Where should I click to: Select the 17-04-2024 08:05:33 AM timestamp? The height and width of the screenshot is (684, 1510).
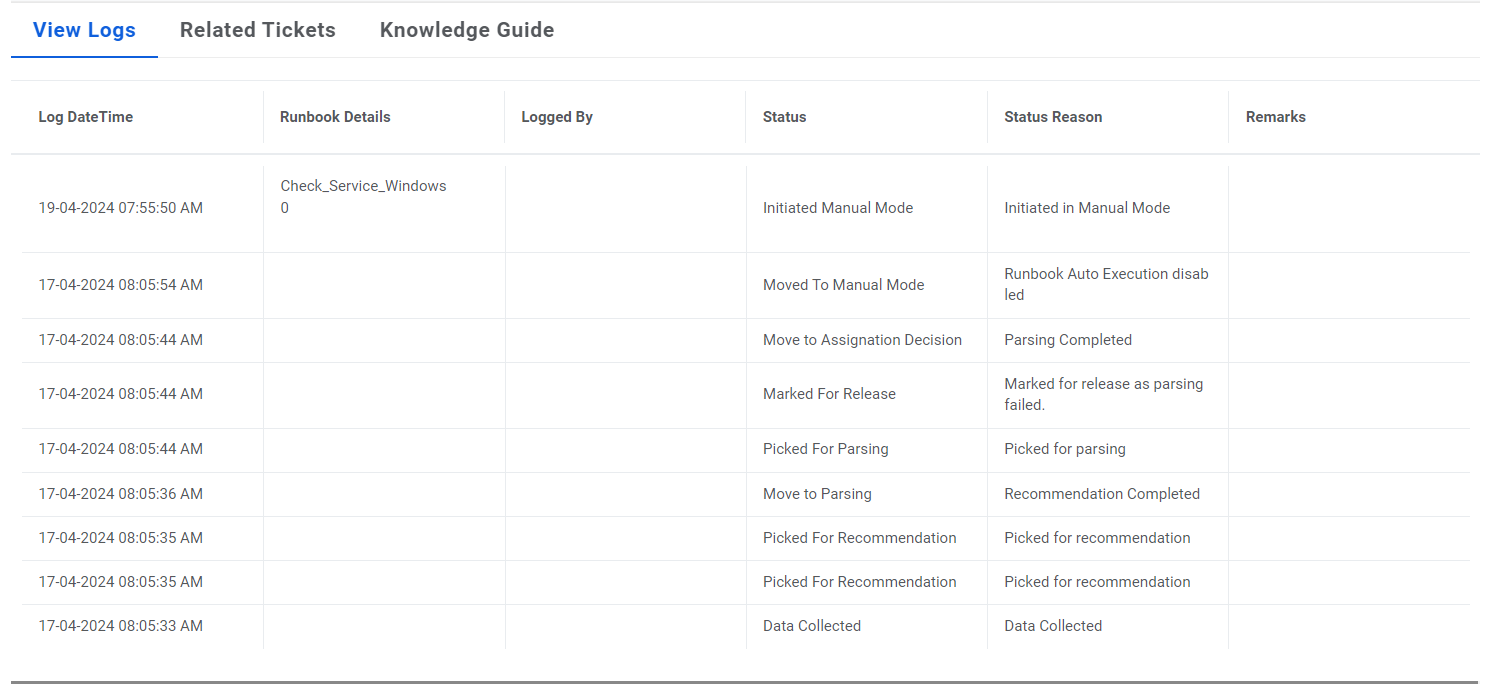(121, 626)
